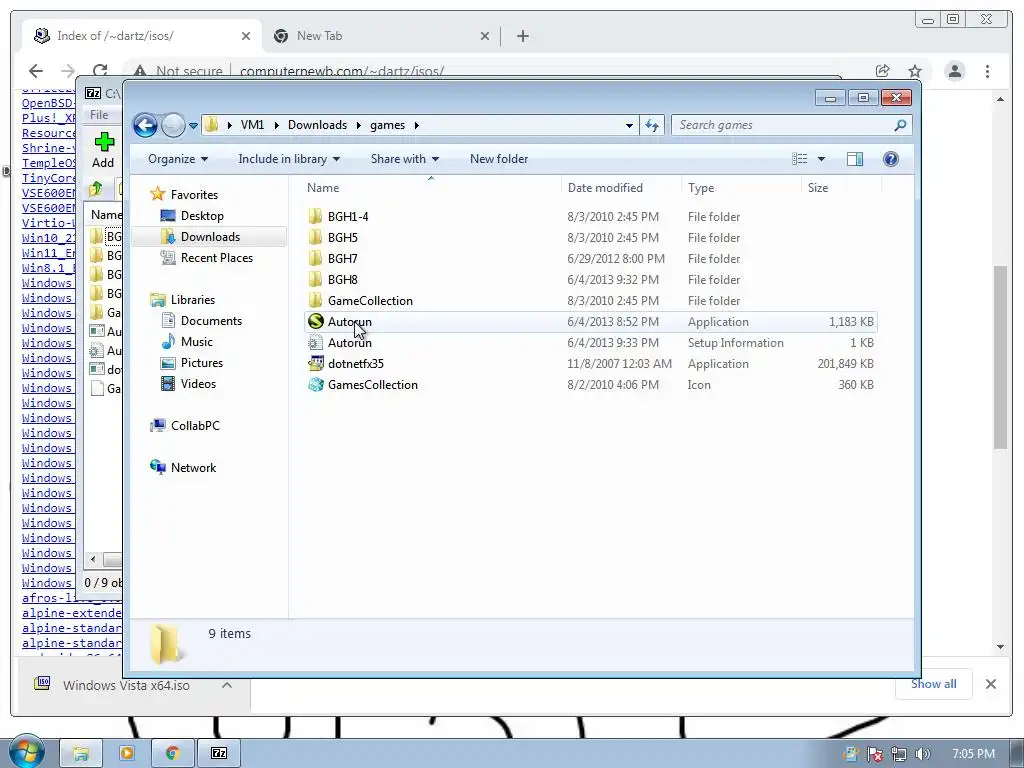Open the 7-Zip taskbar button
This screenshot has height=768, width=1024.
tap(219, 754)
